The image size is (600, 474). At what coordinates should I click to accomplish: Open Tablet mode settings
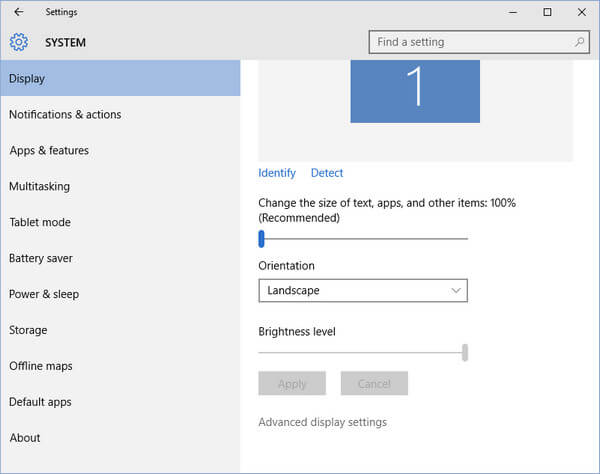pyautogui.click(x=121, y=222)
